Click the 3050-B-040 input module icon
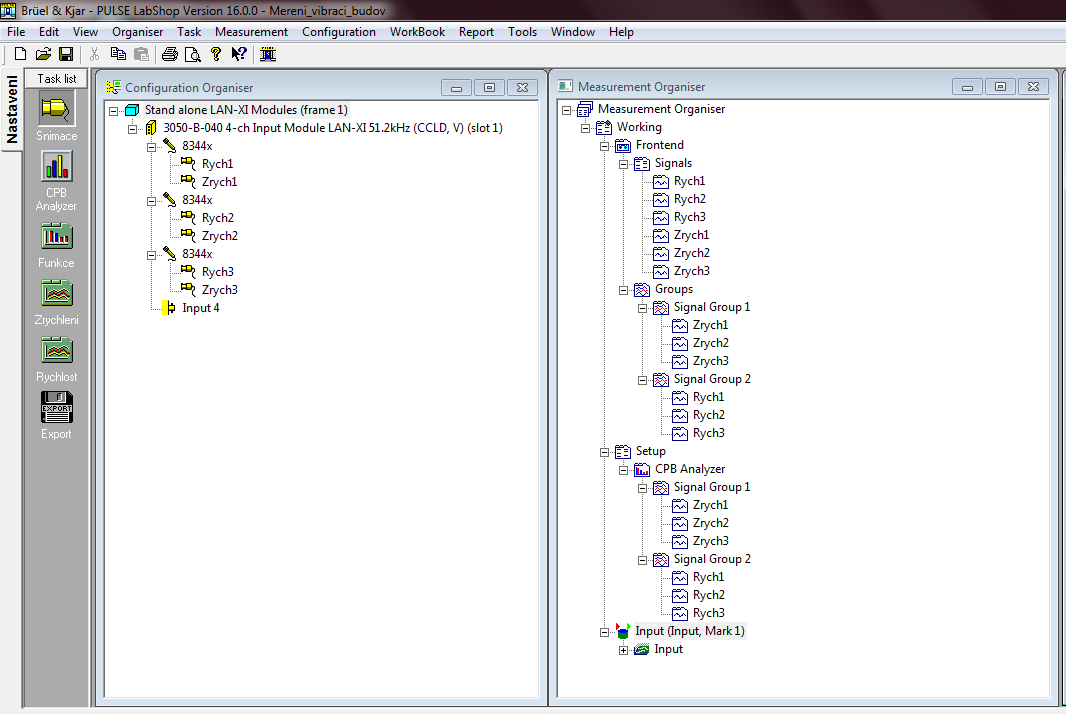Viewport: 1066px width, 714px height. tap(151, 128)
